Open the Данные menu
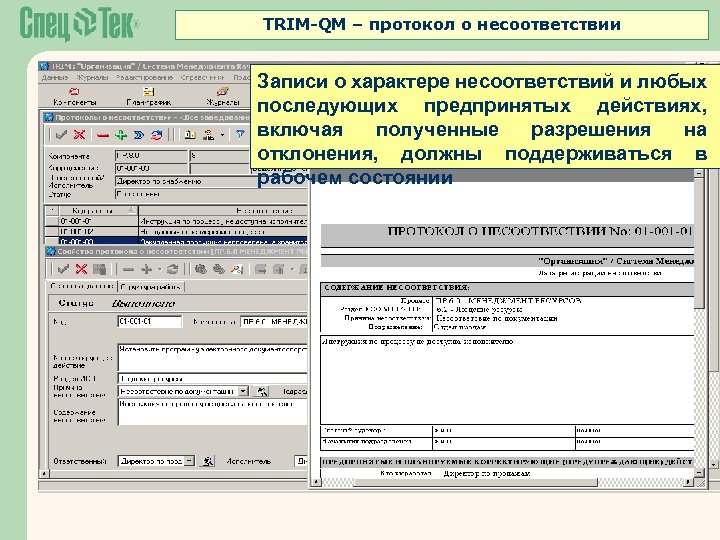Image resolution: width=720 pixels, height=540 pixels. click(55, 78)
